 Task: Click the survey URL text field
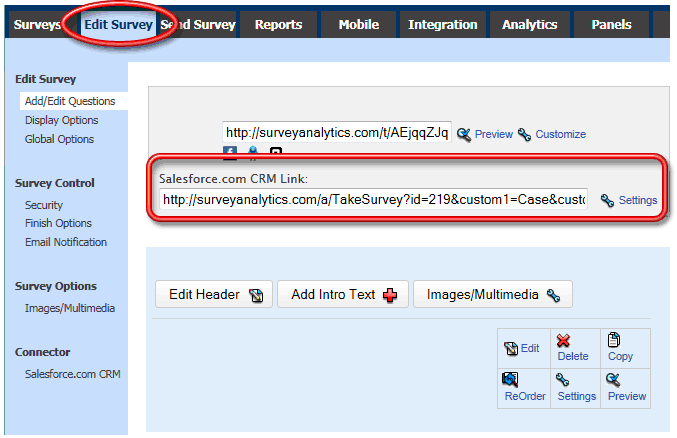tap(337, 132)
